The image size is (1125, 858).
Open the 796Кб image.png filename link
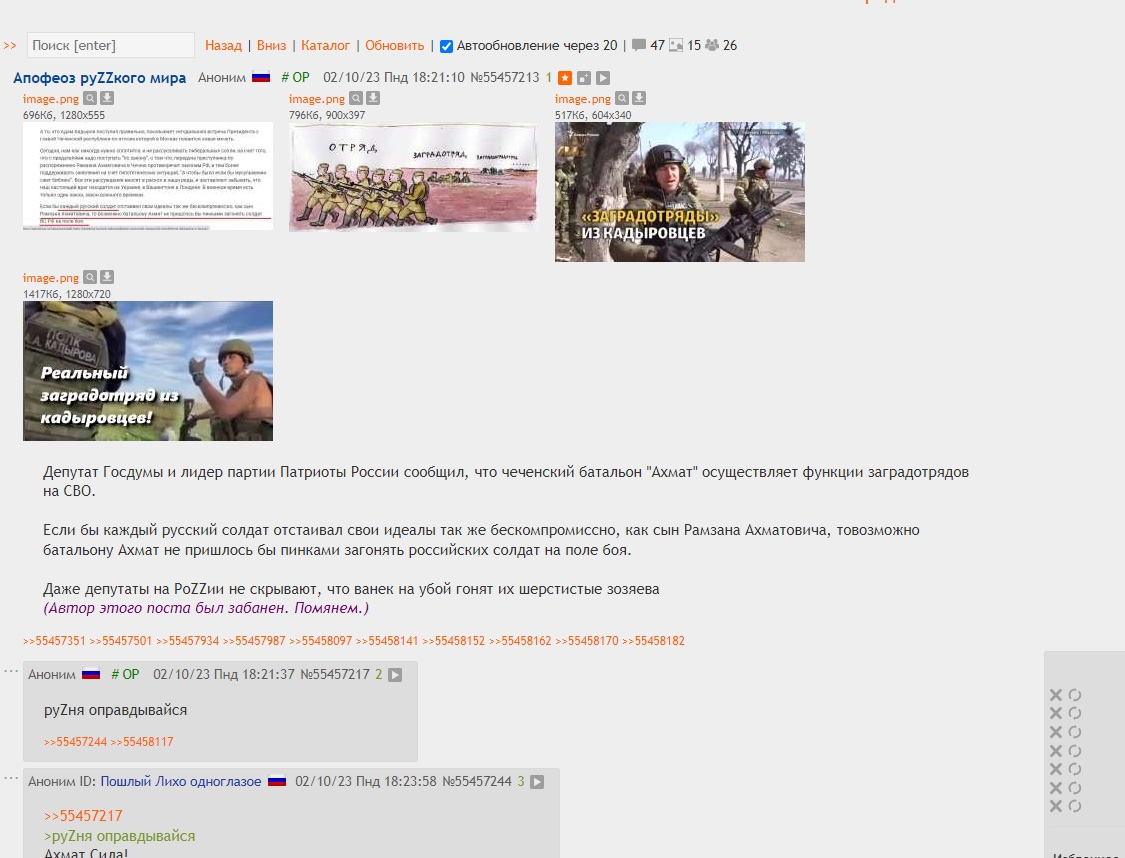tap(317, 99)
